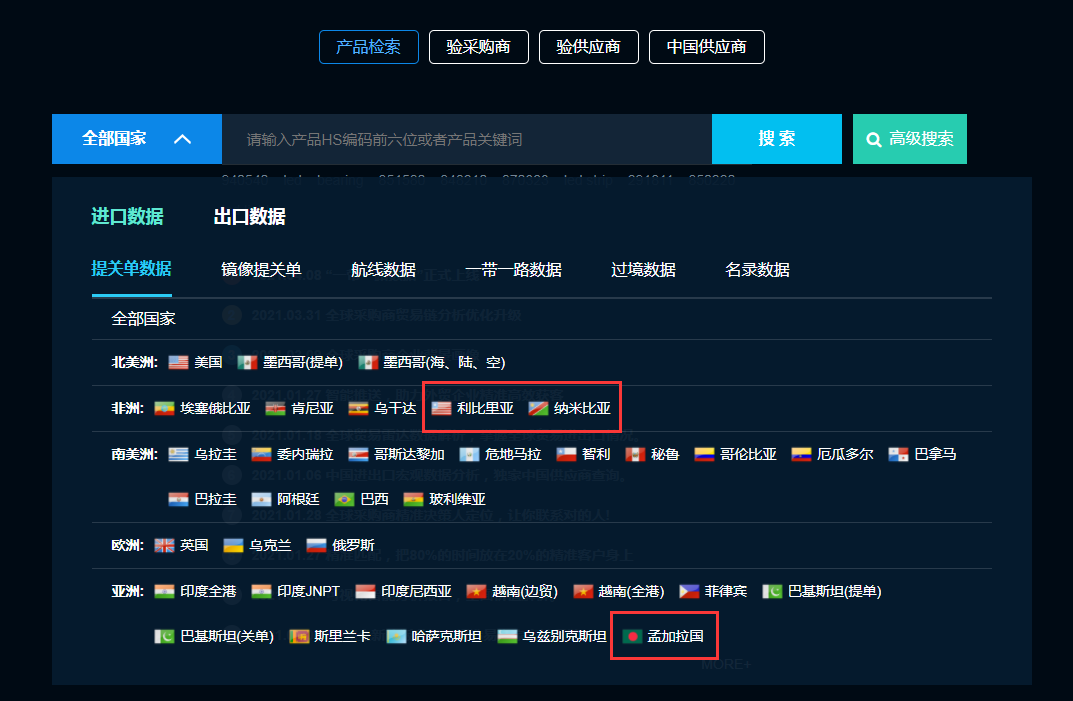Select the 一带一路数据 tab
This screenshot has width=1073, height=701.
513,270
